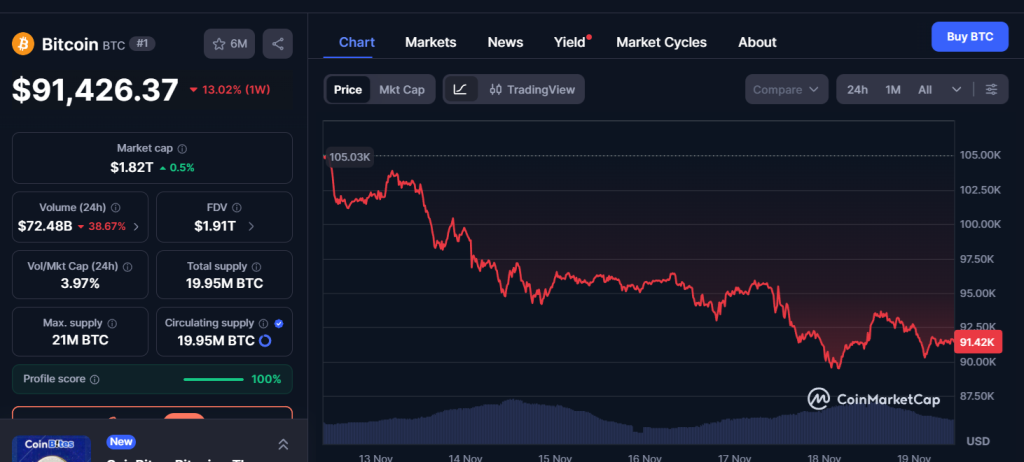This screenshot has height=462, width=1024.
Task: Click the $1.91T FDV value
Action: (x=215, y=226)
